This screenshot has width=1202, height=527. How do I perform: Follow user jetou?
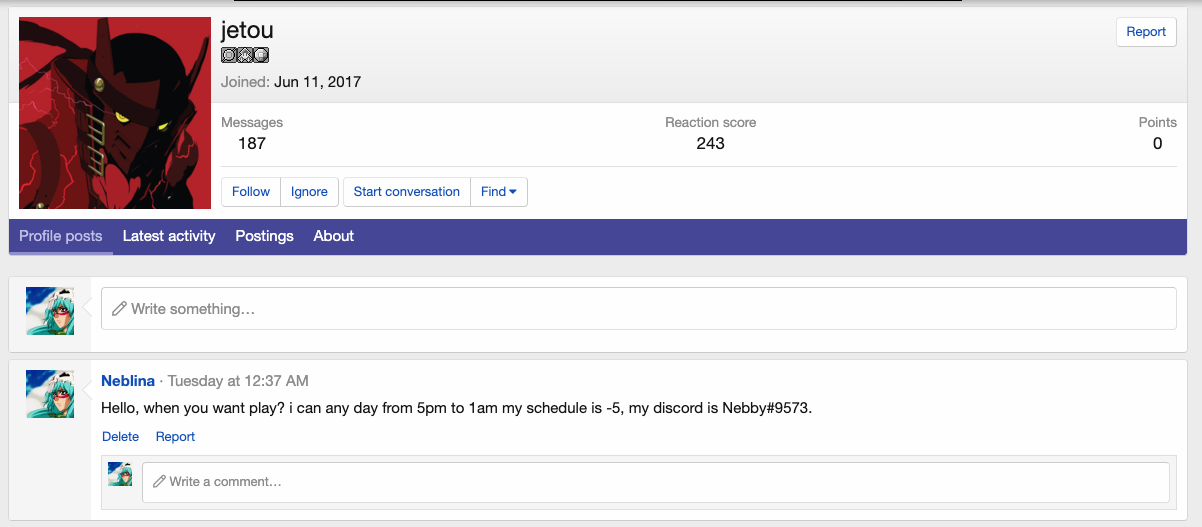click(x=251, y=192)
